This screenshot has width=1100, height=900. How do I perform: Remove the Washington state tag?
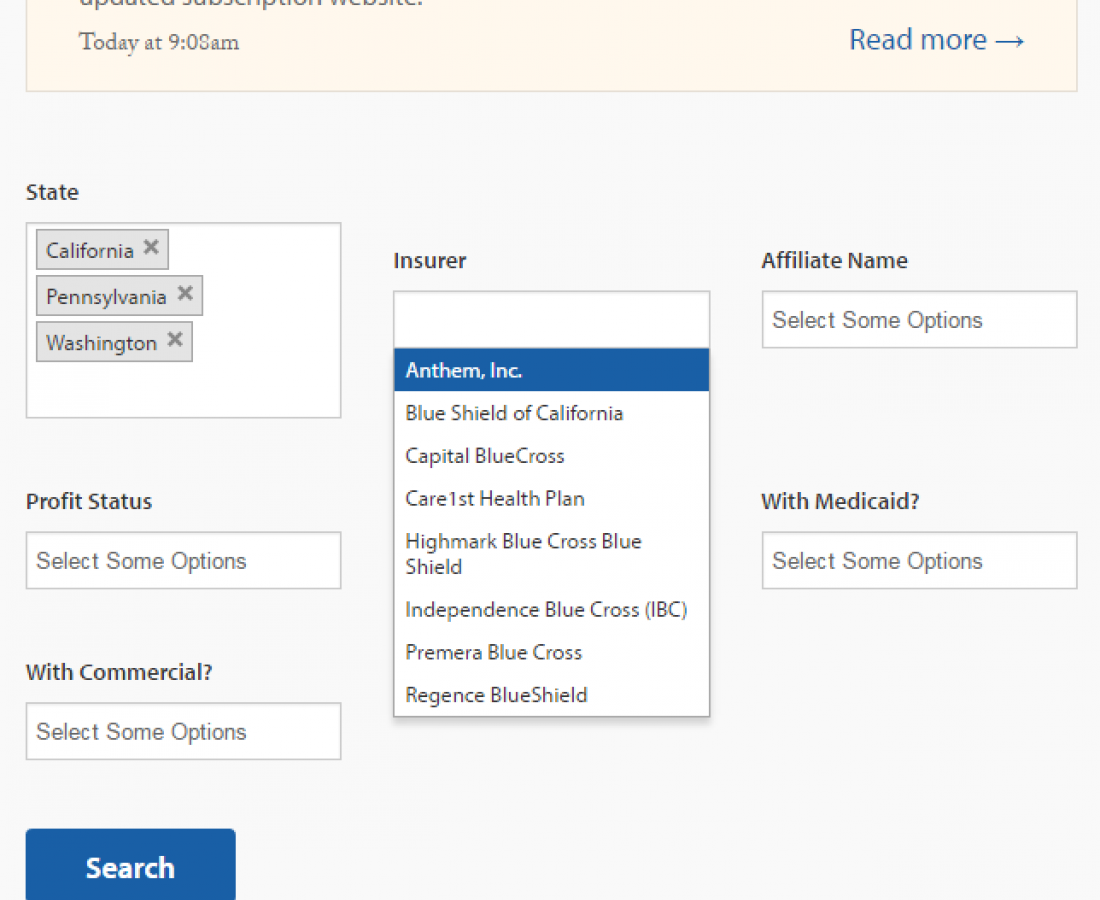175,340
